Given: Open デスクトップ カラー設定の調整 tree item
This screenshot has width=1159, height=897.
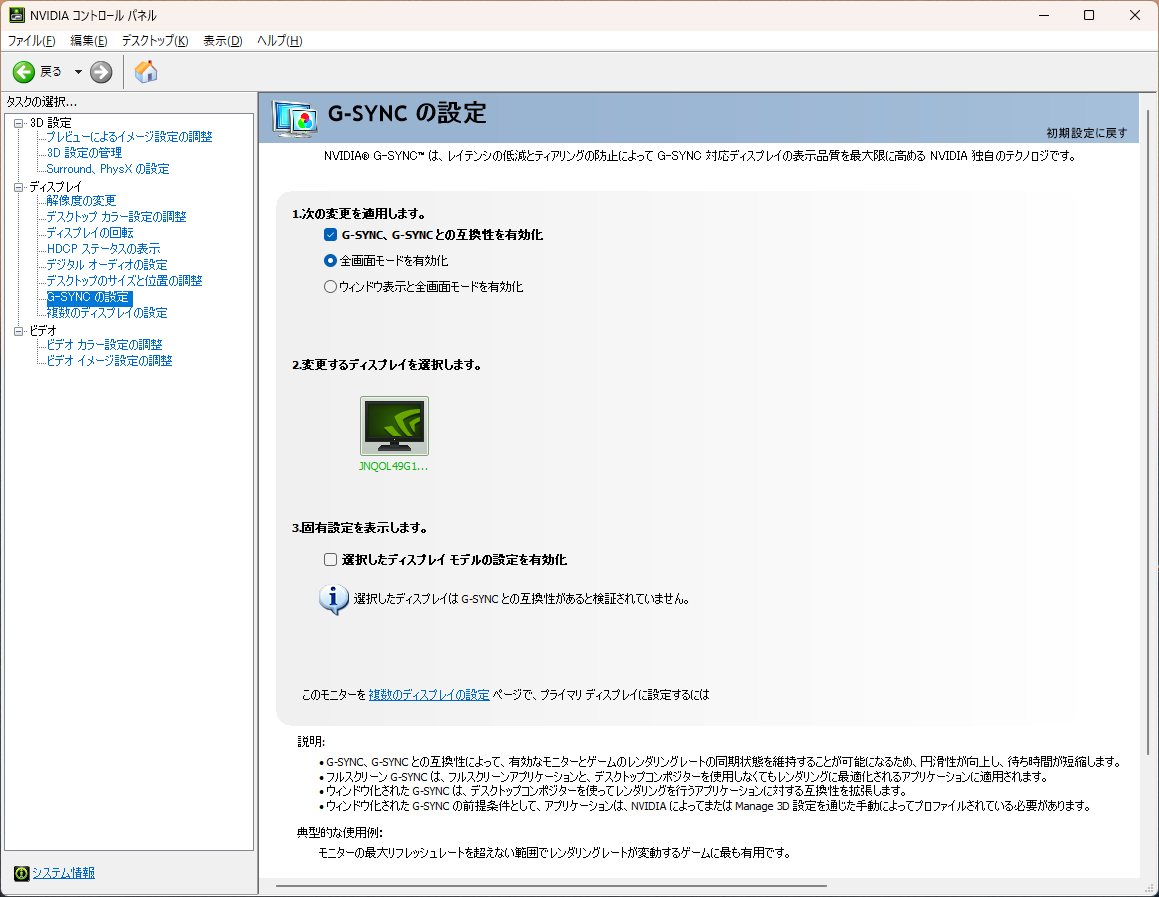Looking at the screenshot, I should [117, 217].
